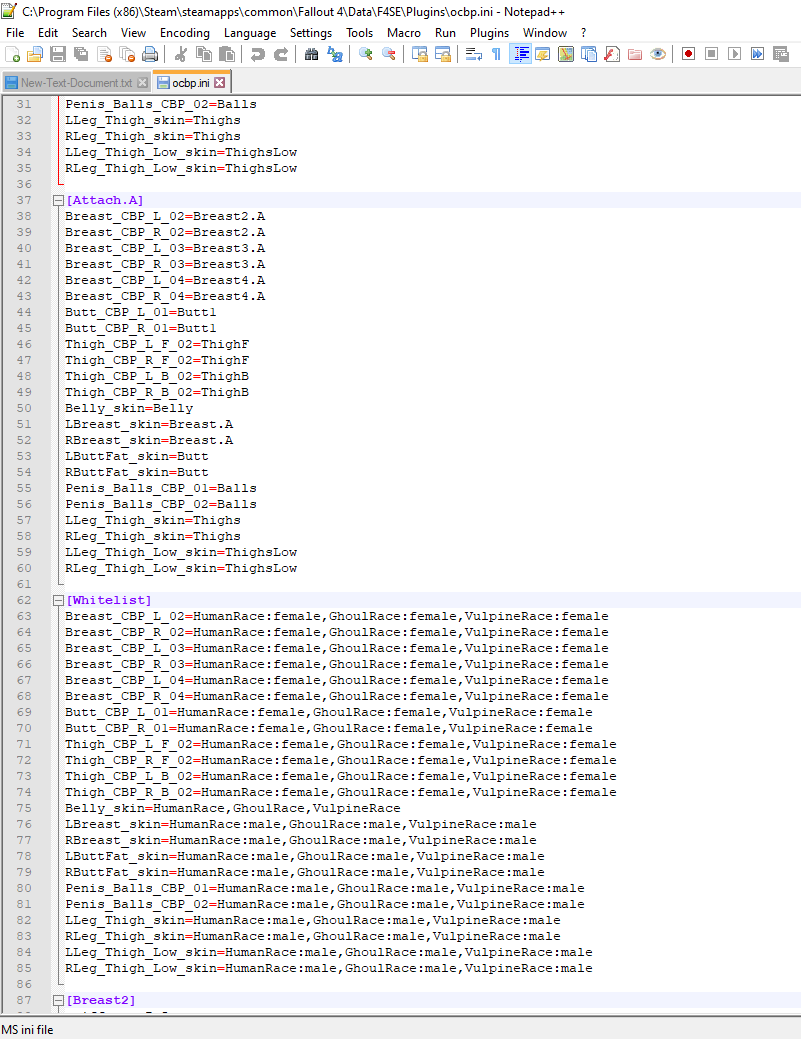Image resolution: width=801 pixels, height=1039 pixels.
Task: Click 'MS ini file' in status bar
Action: (x=28, y=1030)
